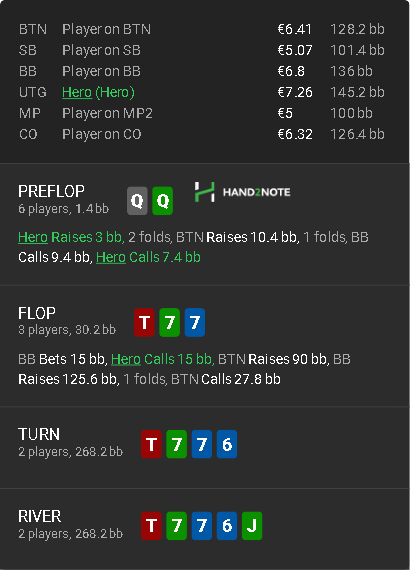410x570 pixels.
Task: Click the 145.2 bb Hero stack value
Action: [357, 92]
